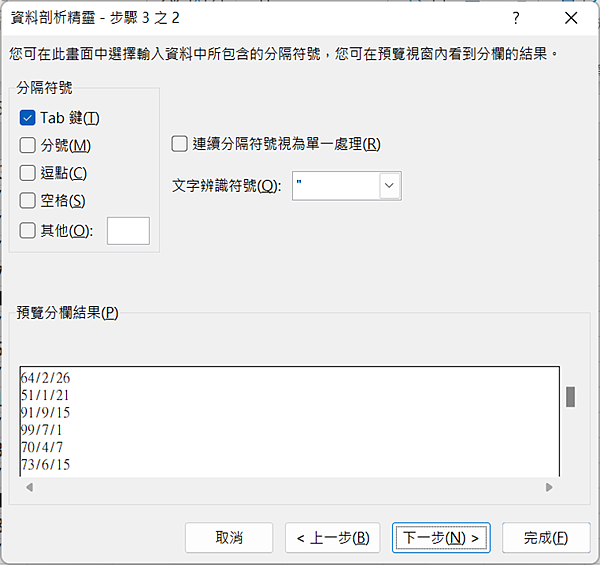
Task: Click the 取消 button
Action: tap(229, 538)
